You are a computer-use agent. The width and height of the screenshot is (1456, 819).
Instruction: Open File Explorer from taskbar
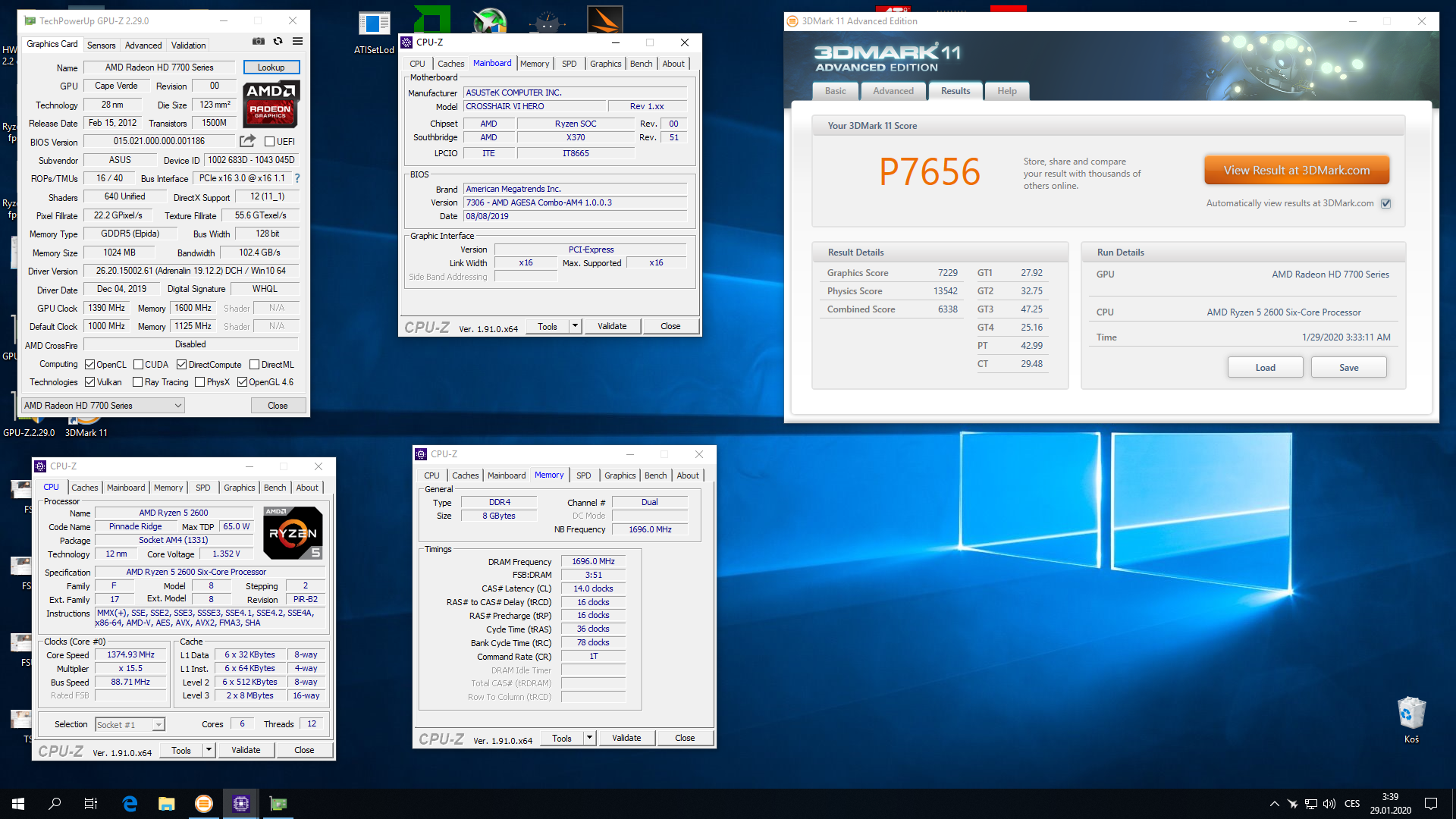(167, 804)
